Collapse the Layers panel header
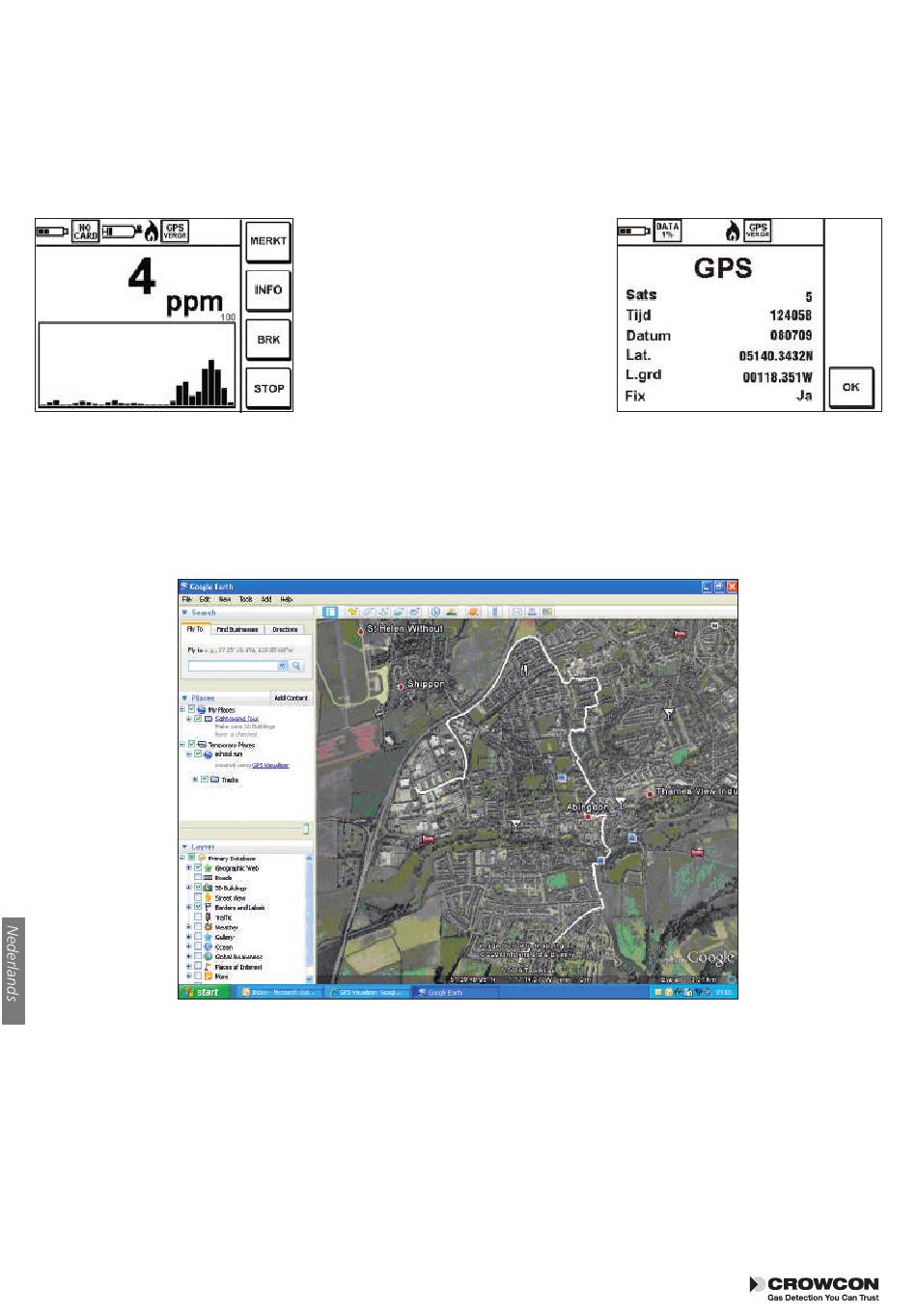 245,847
